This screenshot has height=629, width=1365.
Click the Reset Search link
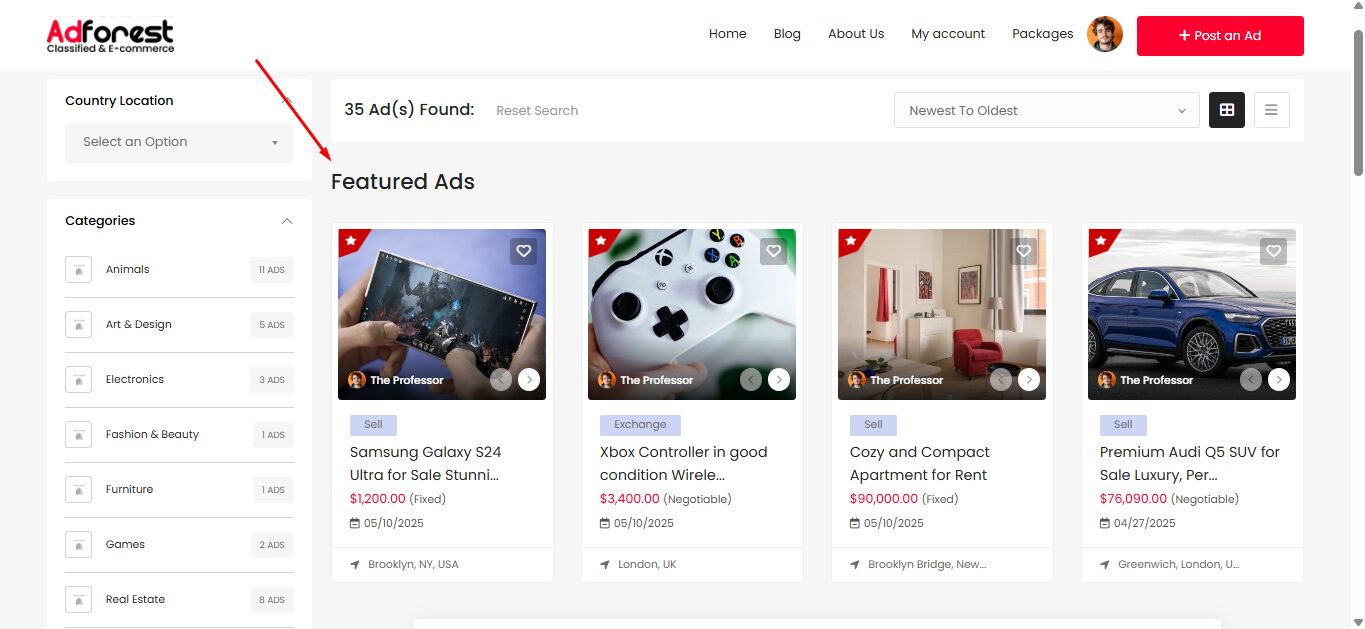tap(537, 111)
